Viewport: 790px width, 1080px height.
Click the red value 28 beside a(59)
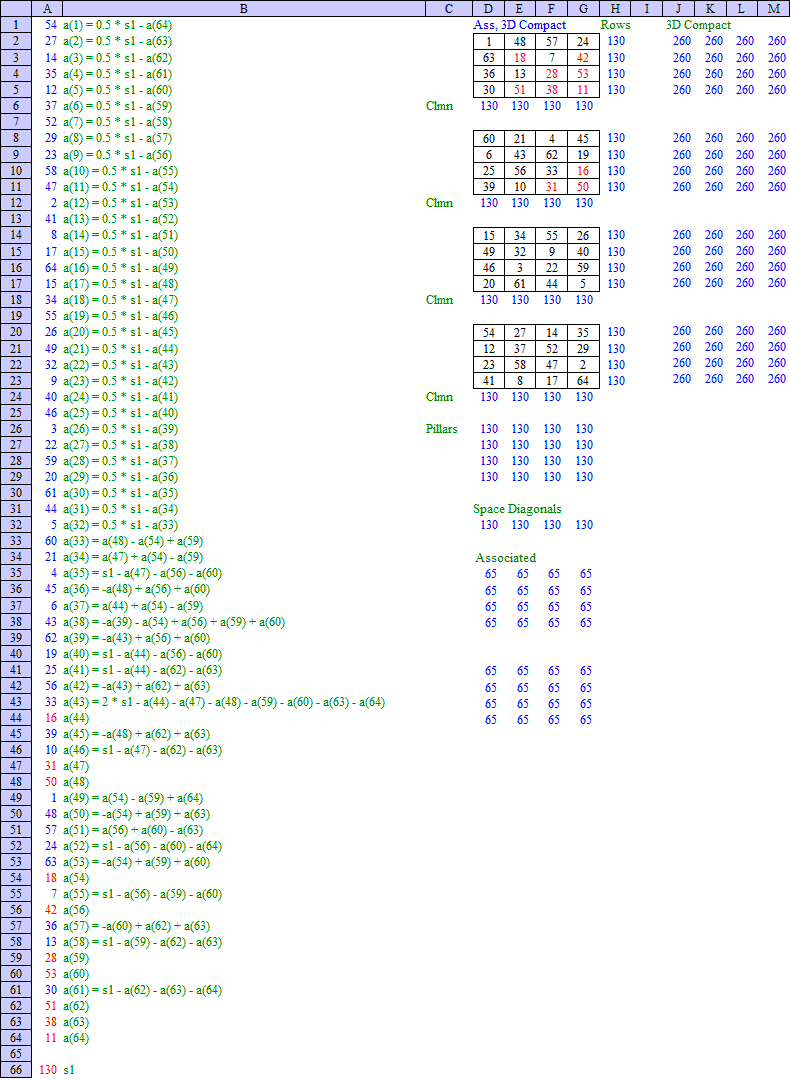coord(51,958)
